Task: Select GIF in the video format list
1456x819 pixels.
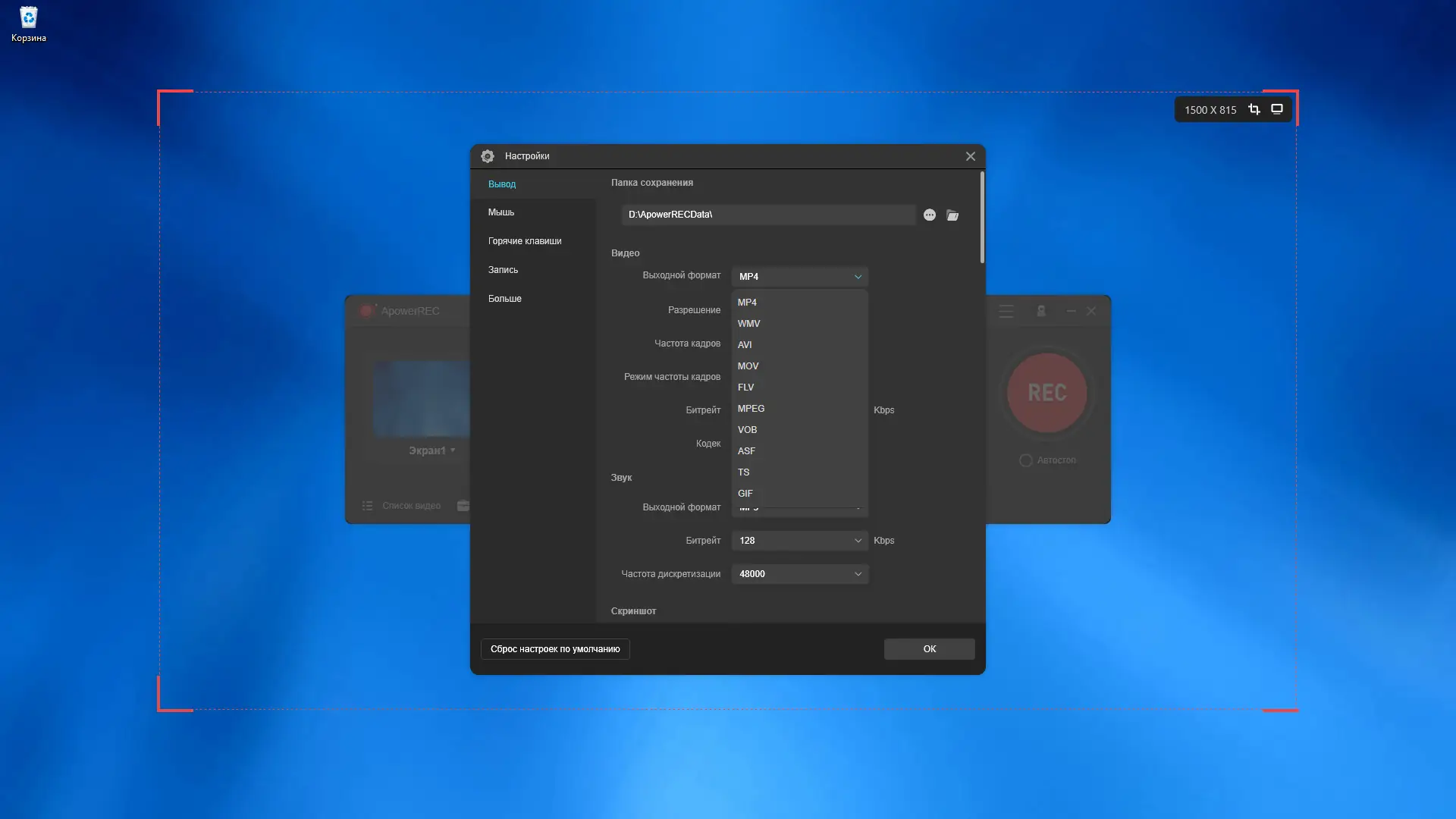Action: click(745, 494)
